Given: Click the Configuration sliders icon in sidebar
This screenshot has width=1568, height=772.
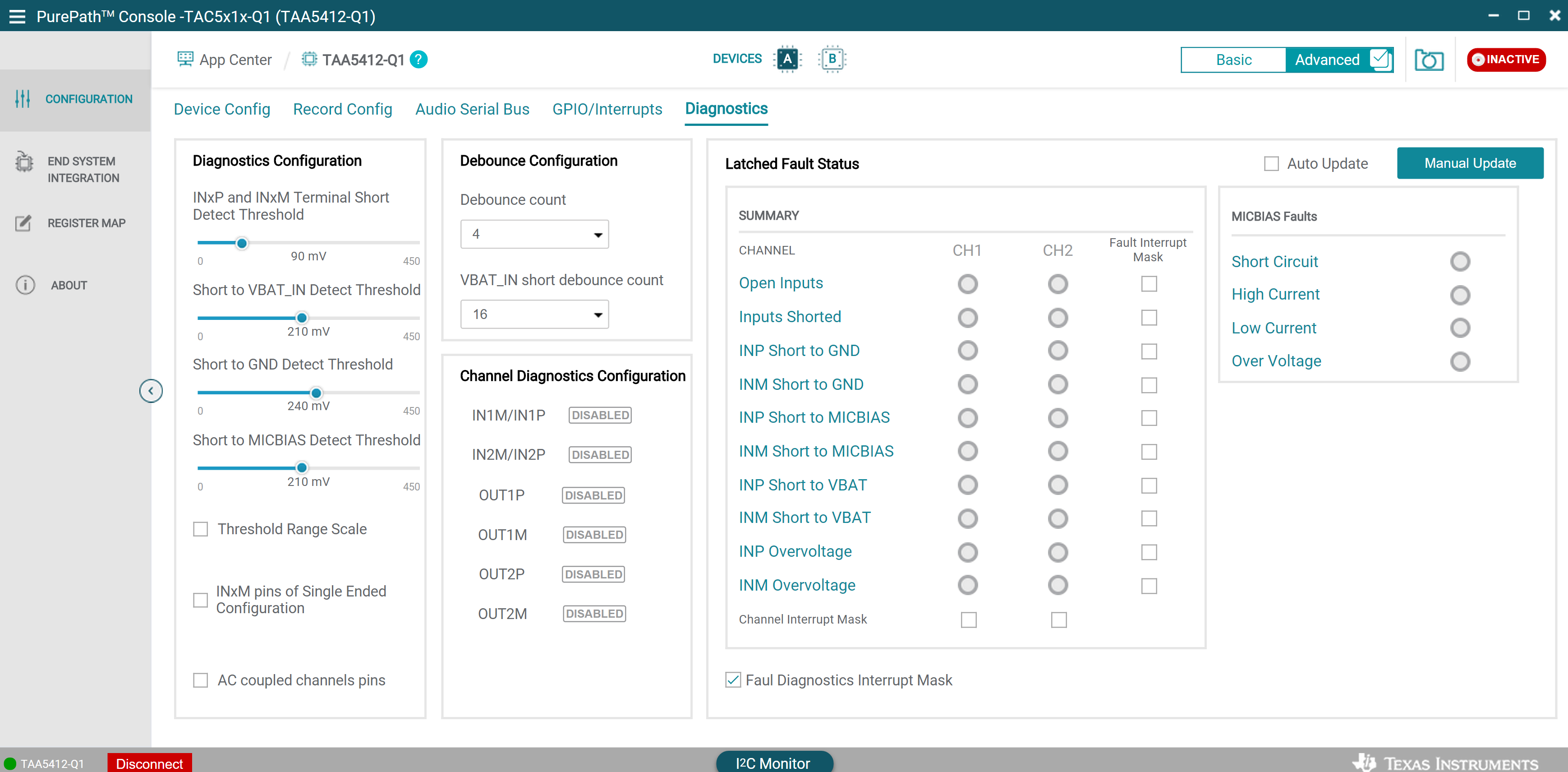Looking at the screenshot, I should pos(23,99).
